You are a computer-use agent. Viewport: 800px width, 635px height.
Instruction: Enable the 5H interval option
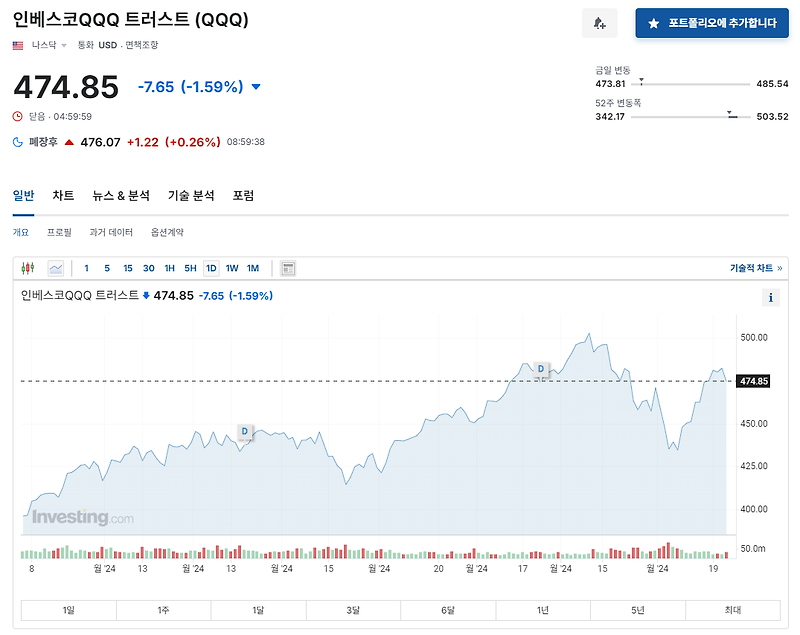tap(191, 268)
